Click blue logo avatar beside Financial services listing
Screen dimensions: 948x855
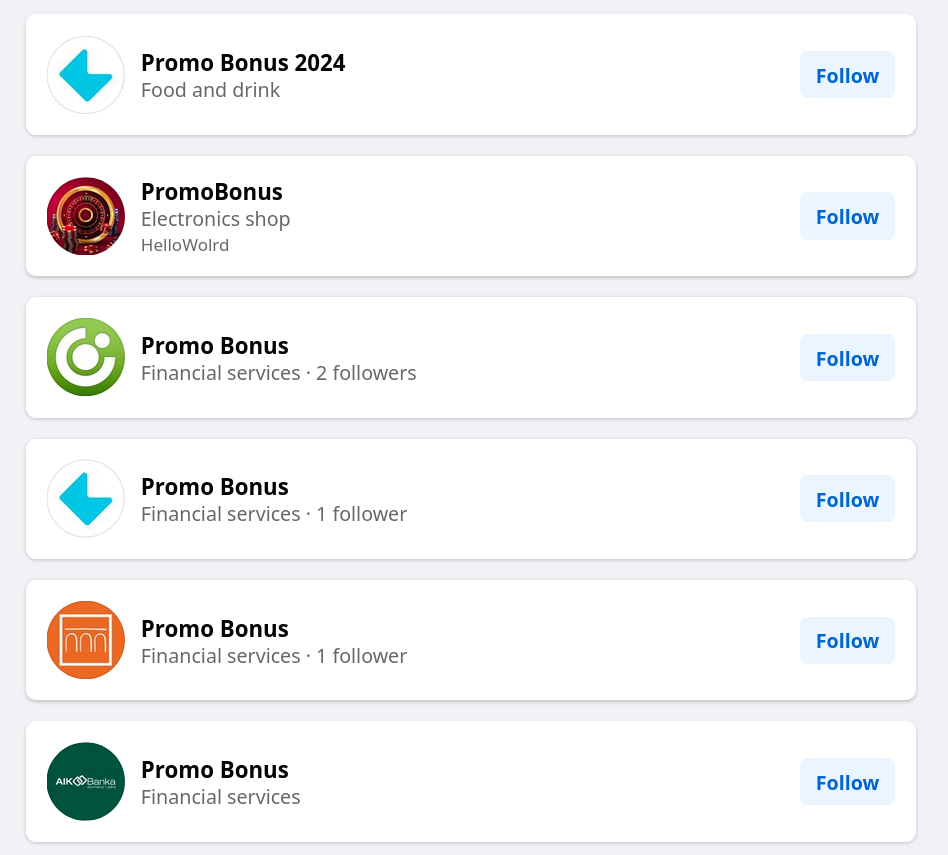point(86,499)
